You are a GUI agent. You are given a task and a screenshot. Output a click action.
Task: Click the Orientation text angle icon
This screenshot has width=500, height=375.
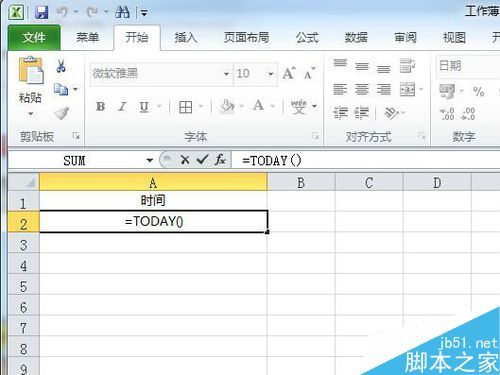point(391,113)
